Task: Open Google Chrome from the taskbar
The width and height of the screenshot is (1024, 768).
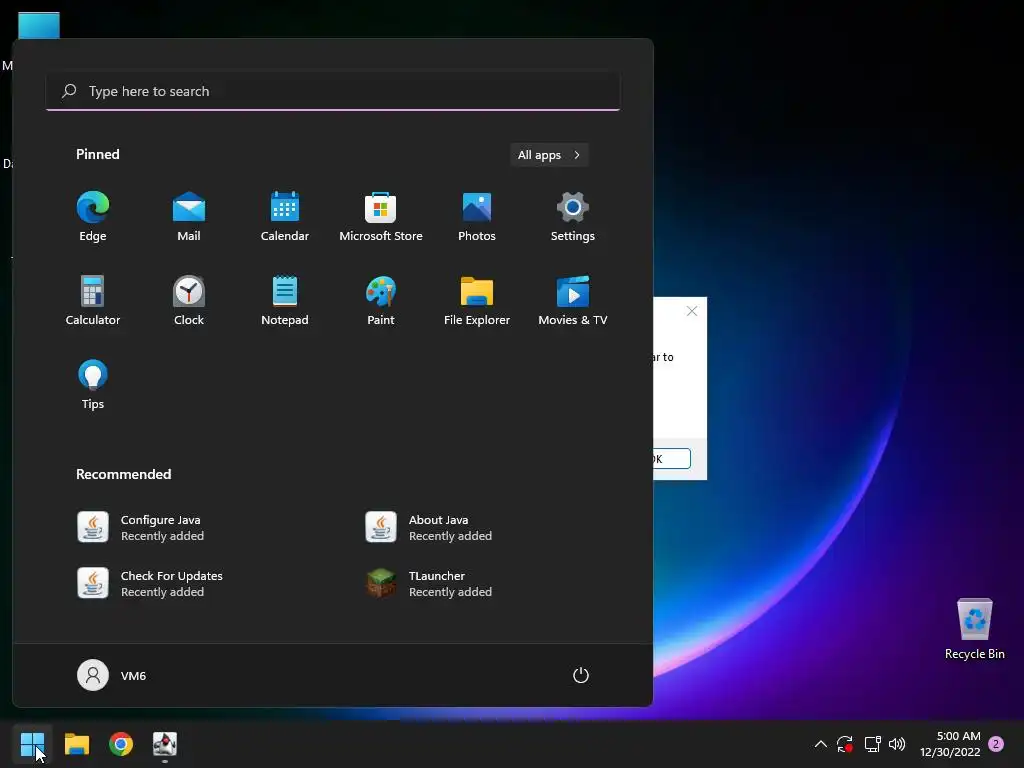Action: click(121, 744)
